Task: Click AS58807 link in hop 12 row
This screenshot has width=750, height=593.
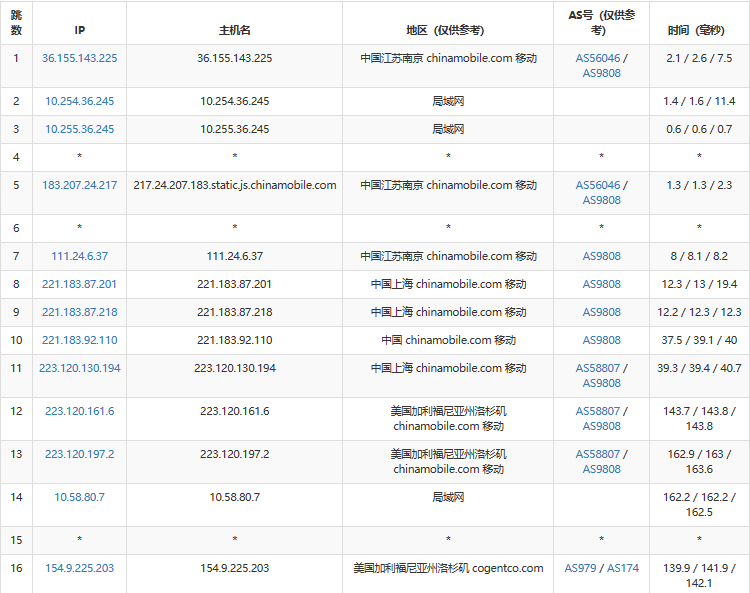Action: (x=597, y=411)
